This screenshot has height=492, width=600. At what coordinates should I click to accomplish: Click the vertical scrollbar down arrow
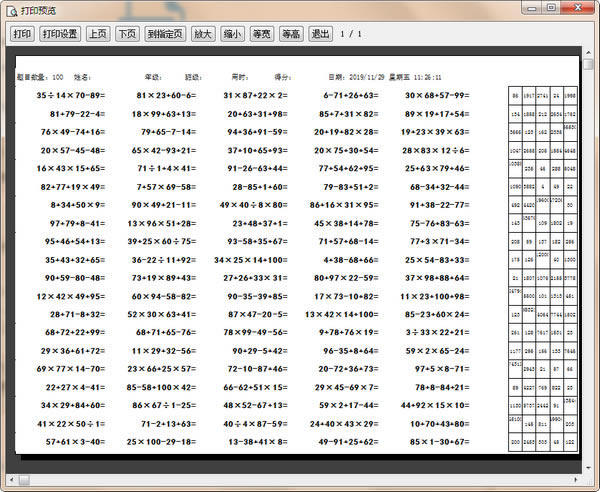pos(589,466)
